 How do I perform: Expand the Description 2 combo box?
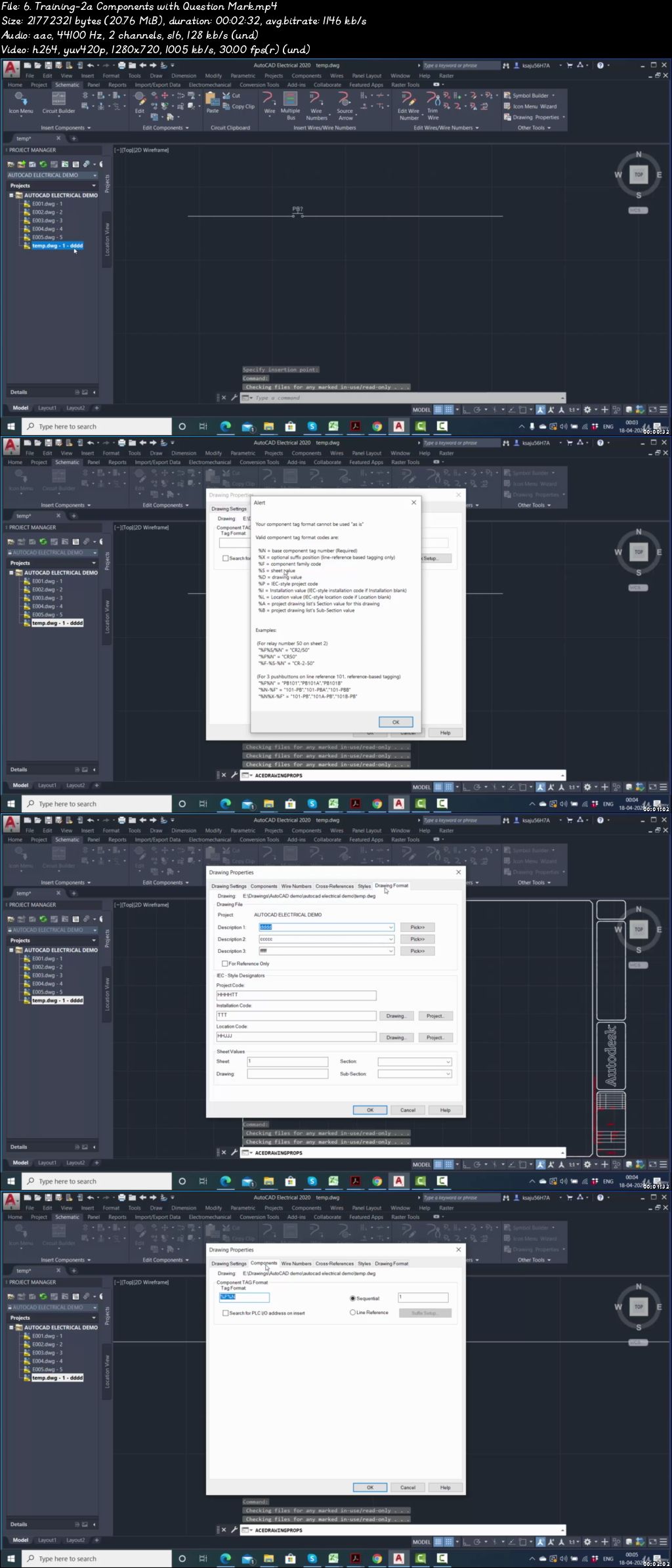390,939
